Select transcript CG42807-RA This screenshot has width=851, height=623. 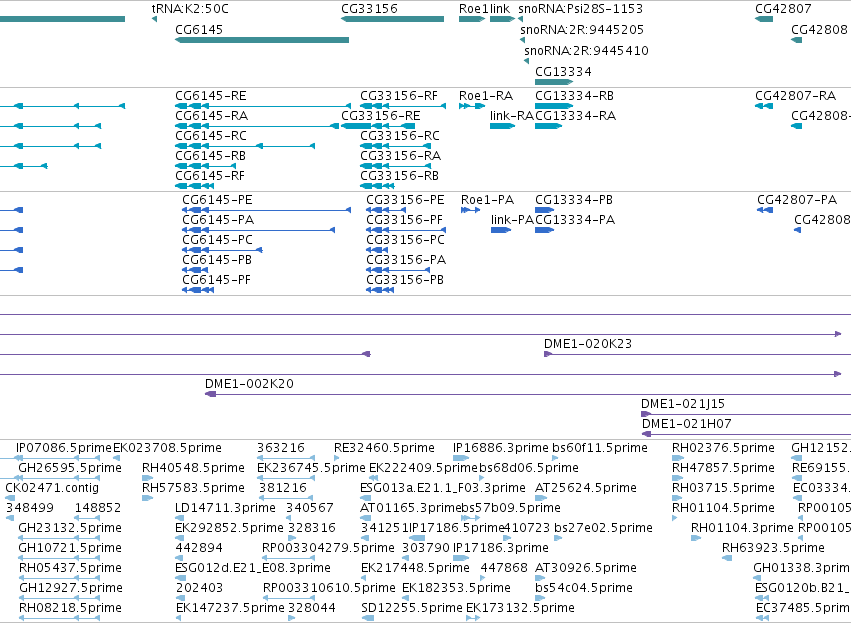(x=764, y=106)
